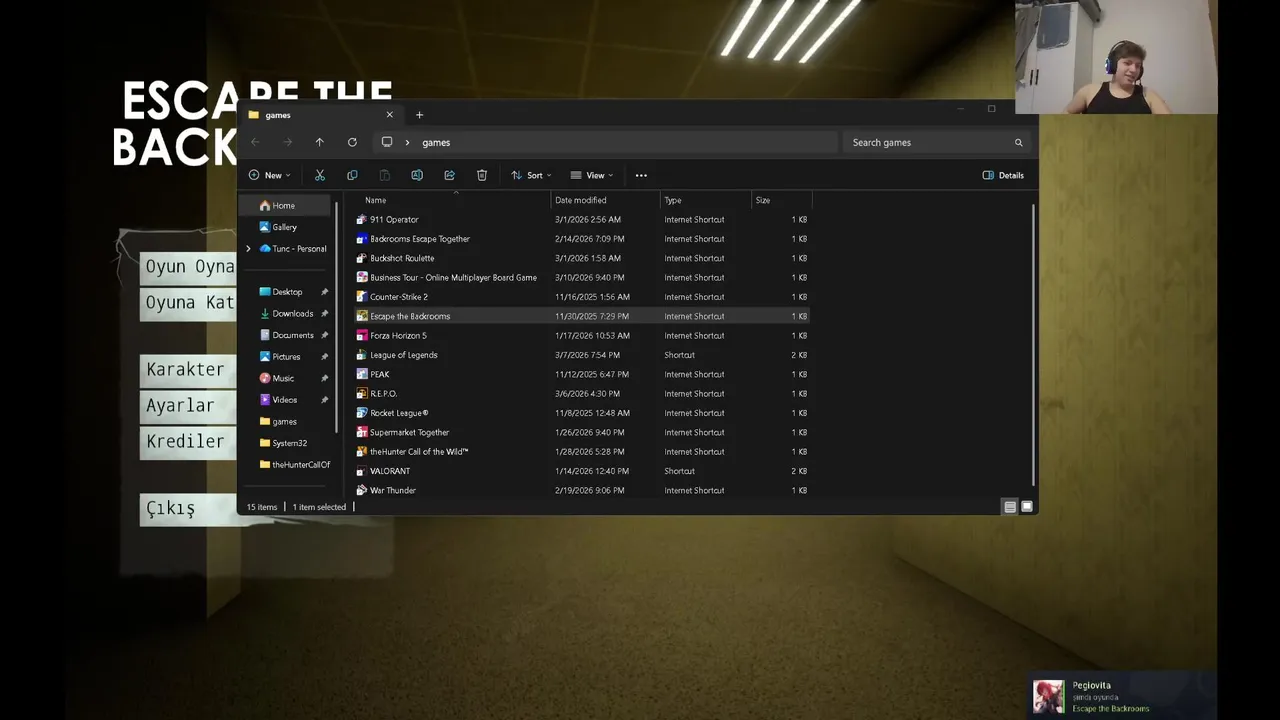This screenshot has height=720, width=1280.
Task: Select the 911 Operator file name
Action: point(394,219)
